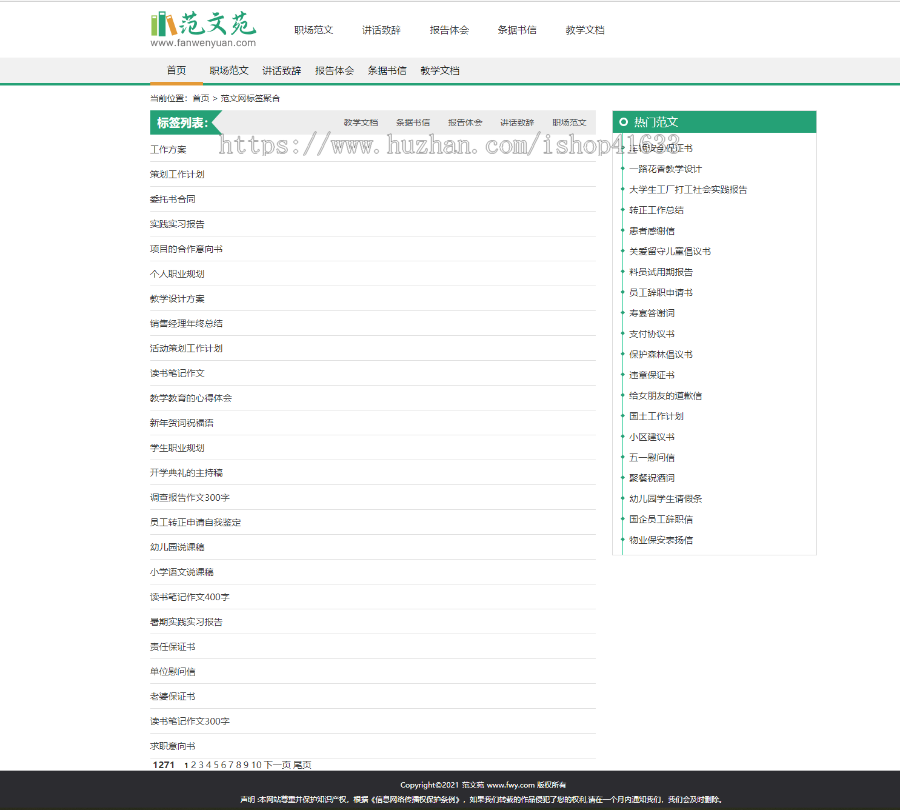
Task: Open hot article 幼儿园学生请假条
Action: [x=665, y=499]
